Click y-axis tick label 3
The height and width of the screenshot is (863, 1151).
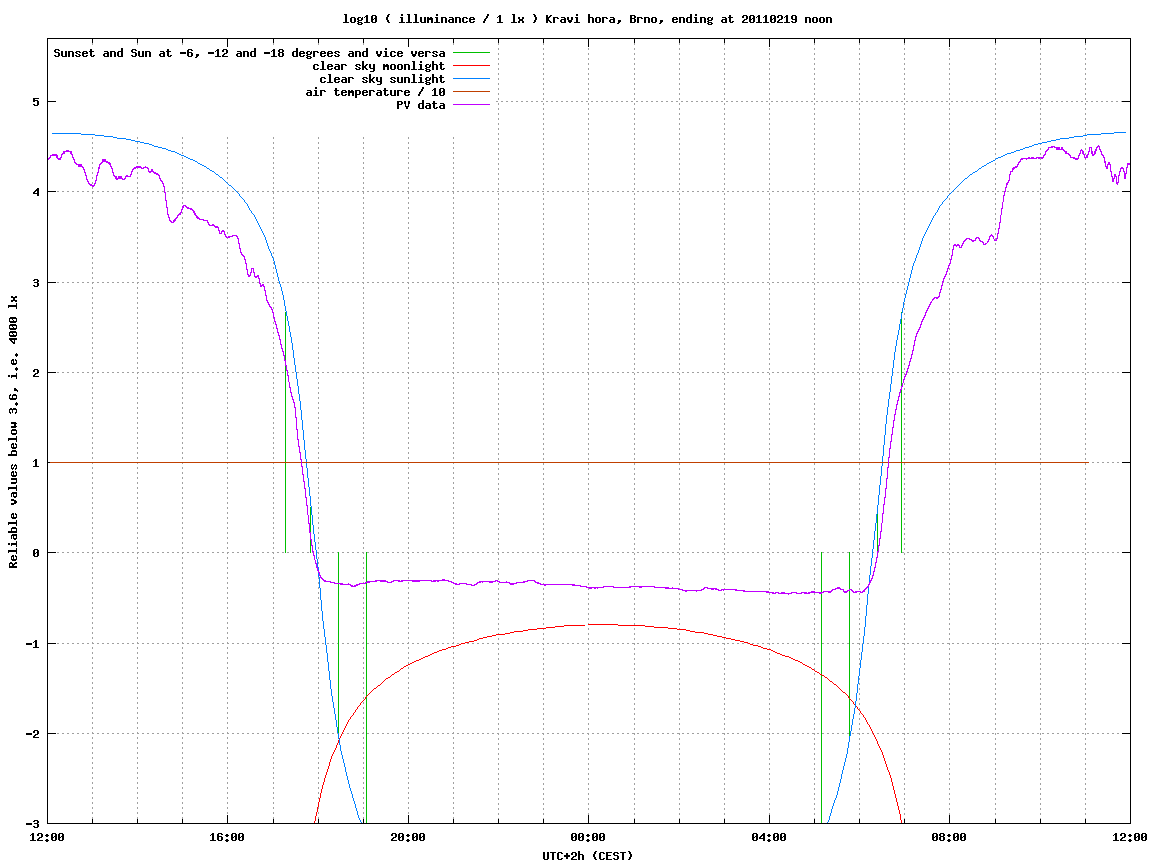click(35, 283)
